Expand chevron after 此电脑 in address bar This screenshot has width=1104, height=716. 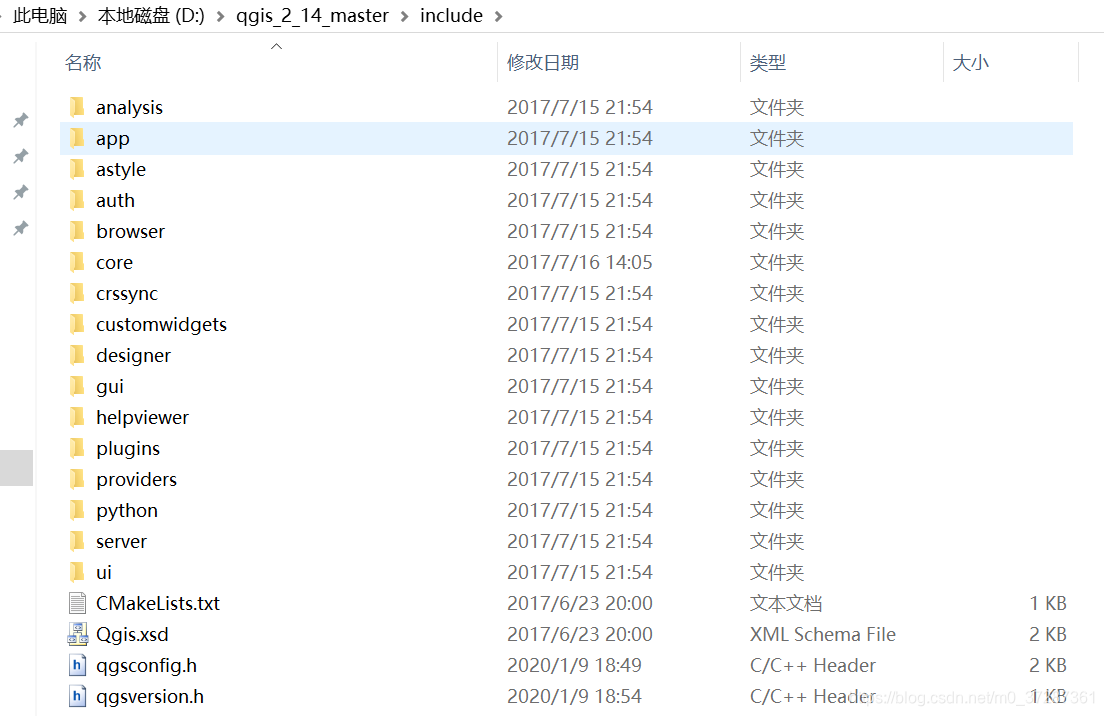pos(82,16)
